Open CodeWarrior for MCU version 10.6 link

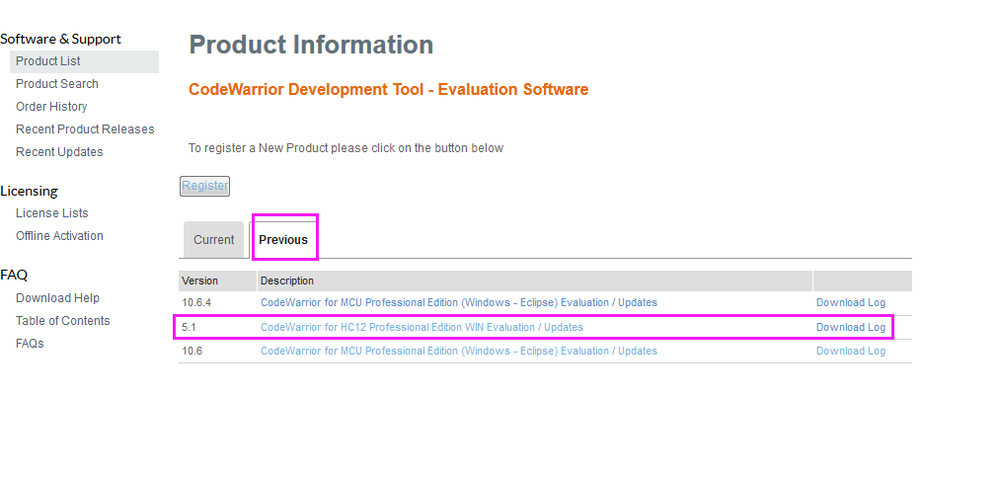[x=459, y=351]
